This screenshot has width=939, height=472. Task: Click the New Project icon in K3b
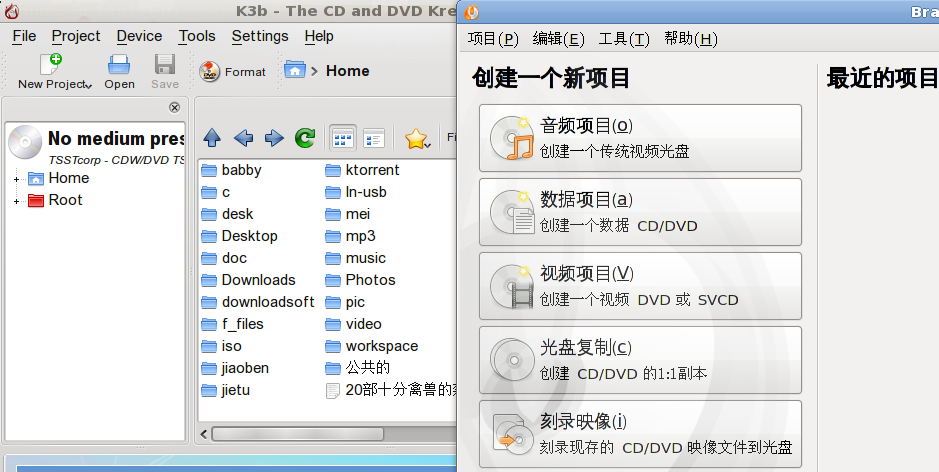[x=51, y=65]
